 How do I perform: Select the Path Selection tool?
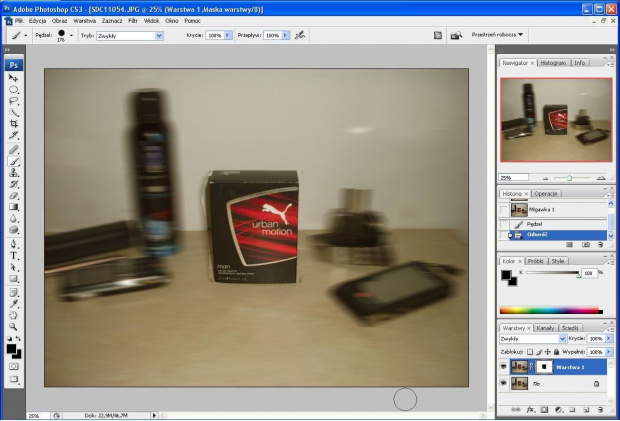pyautogui.click(x=13, y=267)
